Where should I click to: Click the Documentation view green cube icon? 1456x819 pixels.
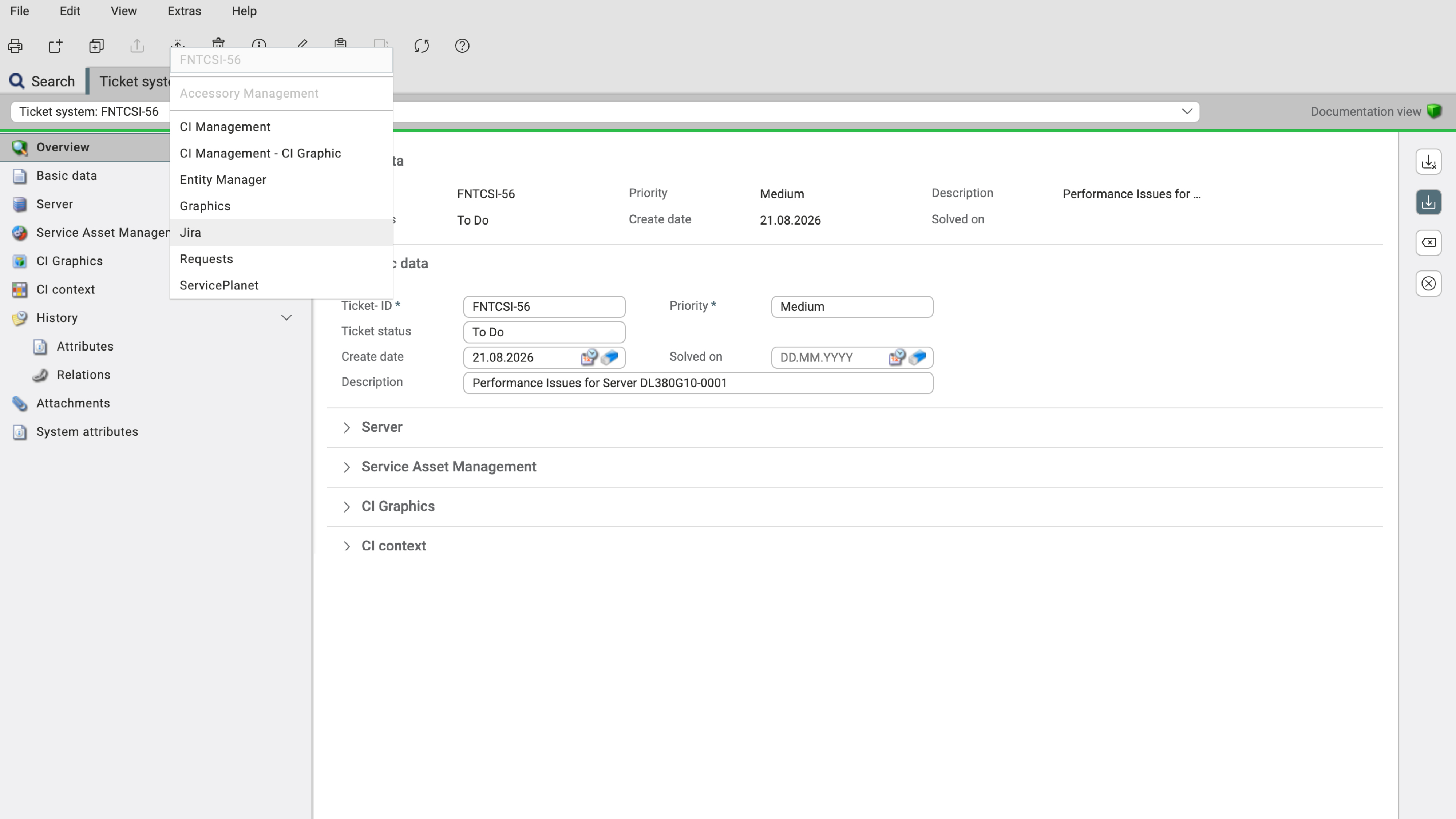pyautogui.click(x=1435, y=111)
